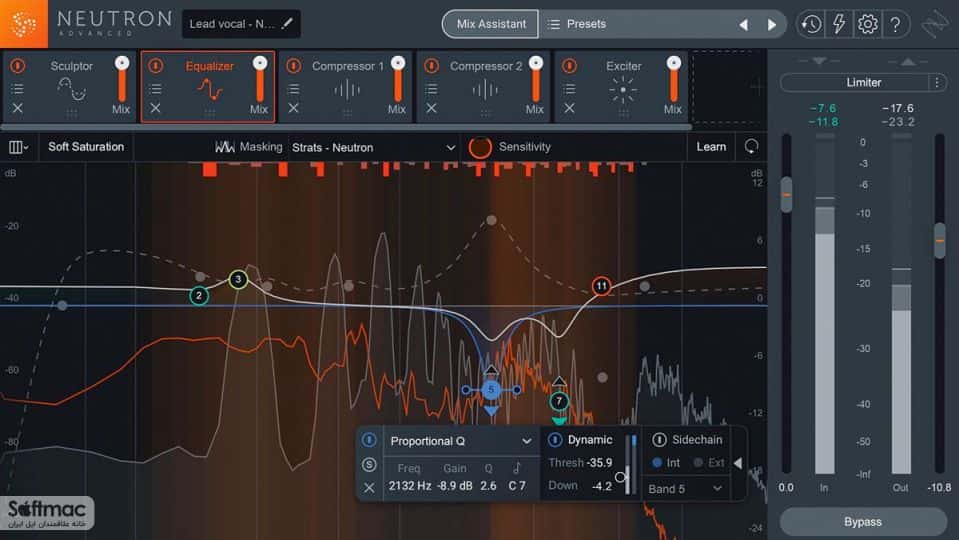Open the Presets browser

577,24
